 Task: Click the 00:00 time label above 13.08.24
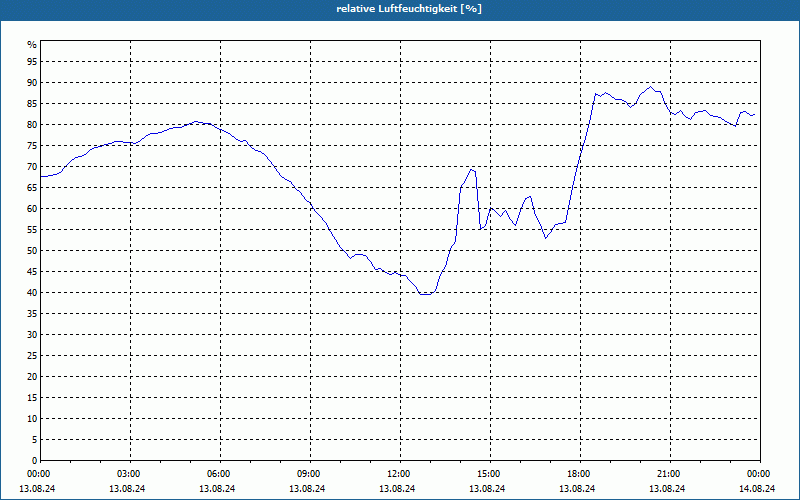(x=37, y=474)
